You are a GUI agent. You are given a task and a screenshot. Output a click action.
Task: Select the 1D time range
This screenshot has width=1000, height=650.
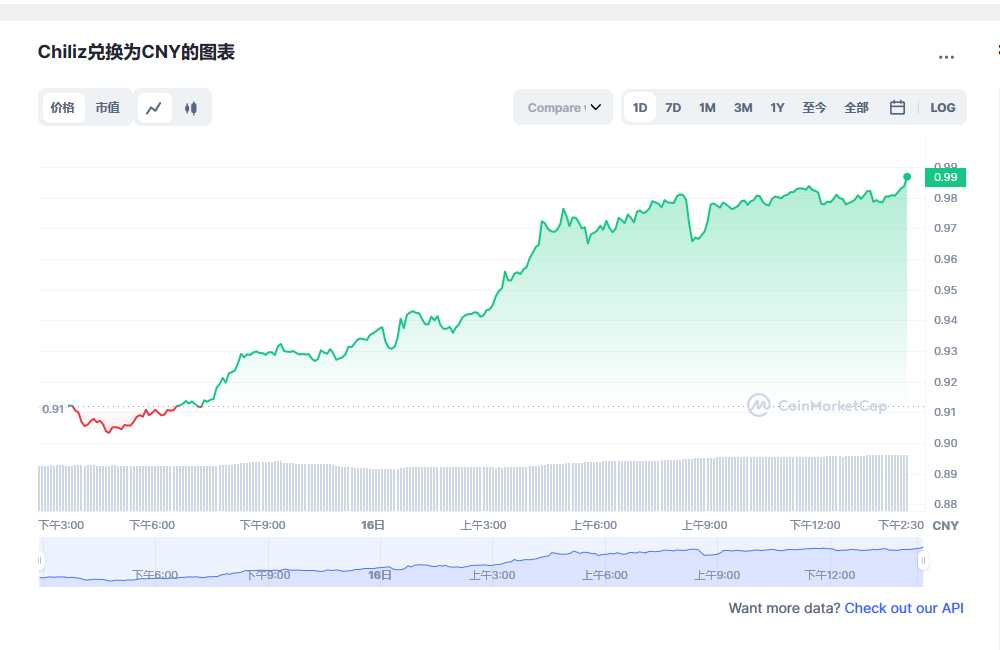click(x=640, y=107)
